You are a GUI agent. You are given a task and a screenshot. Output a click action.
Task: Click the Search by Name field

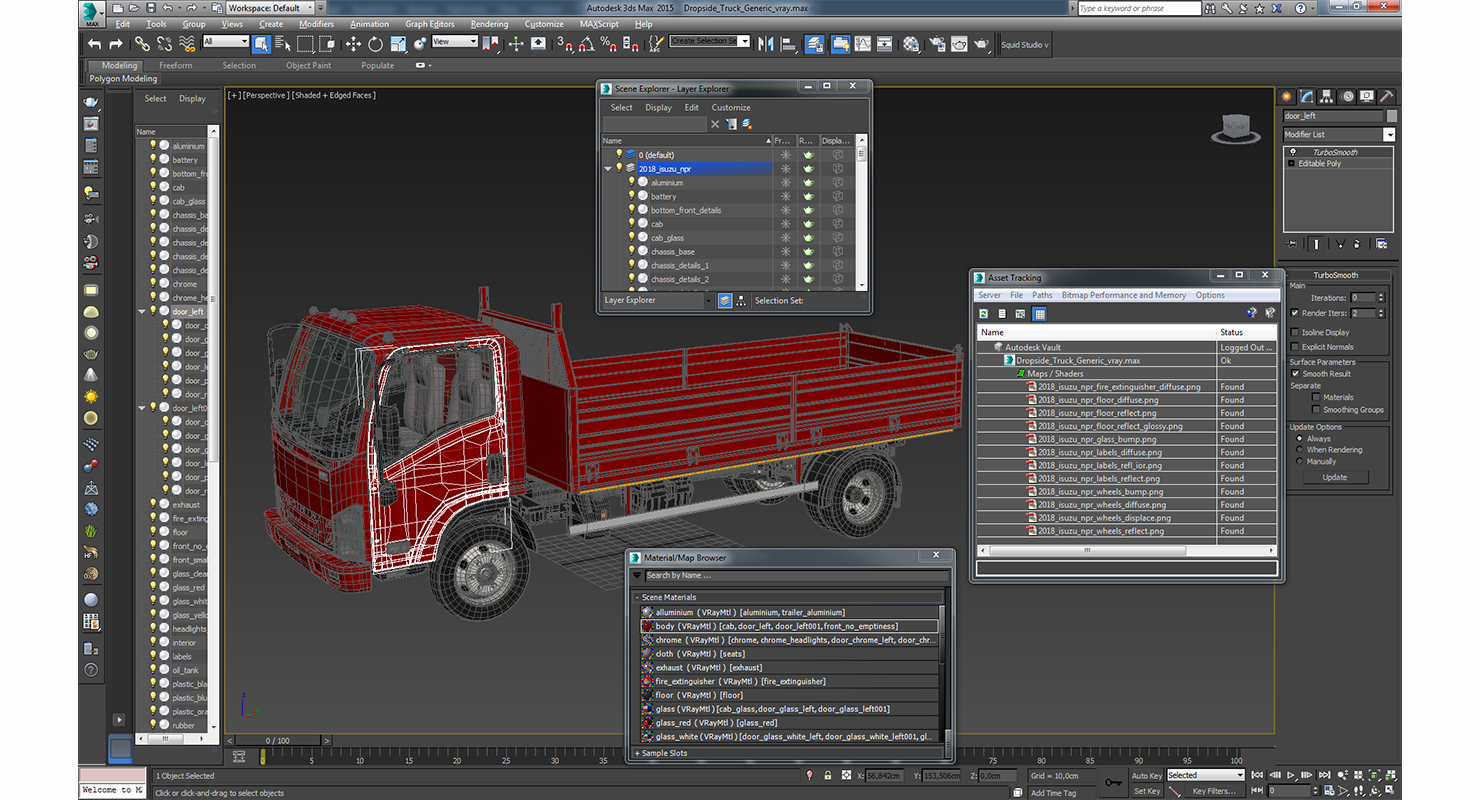click(795, 575)
